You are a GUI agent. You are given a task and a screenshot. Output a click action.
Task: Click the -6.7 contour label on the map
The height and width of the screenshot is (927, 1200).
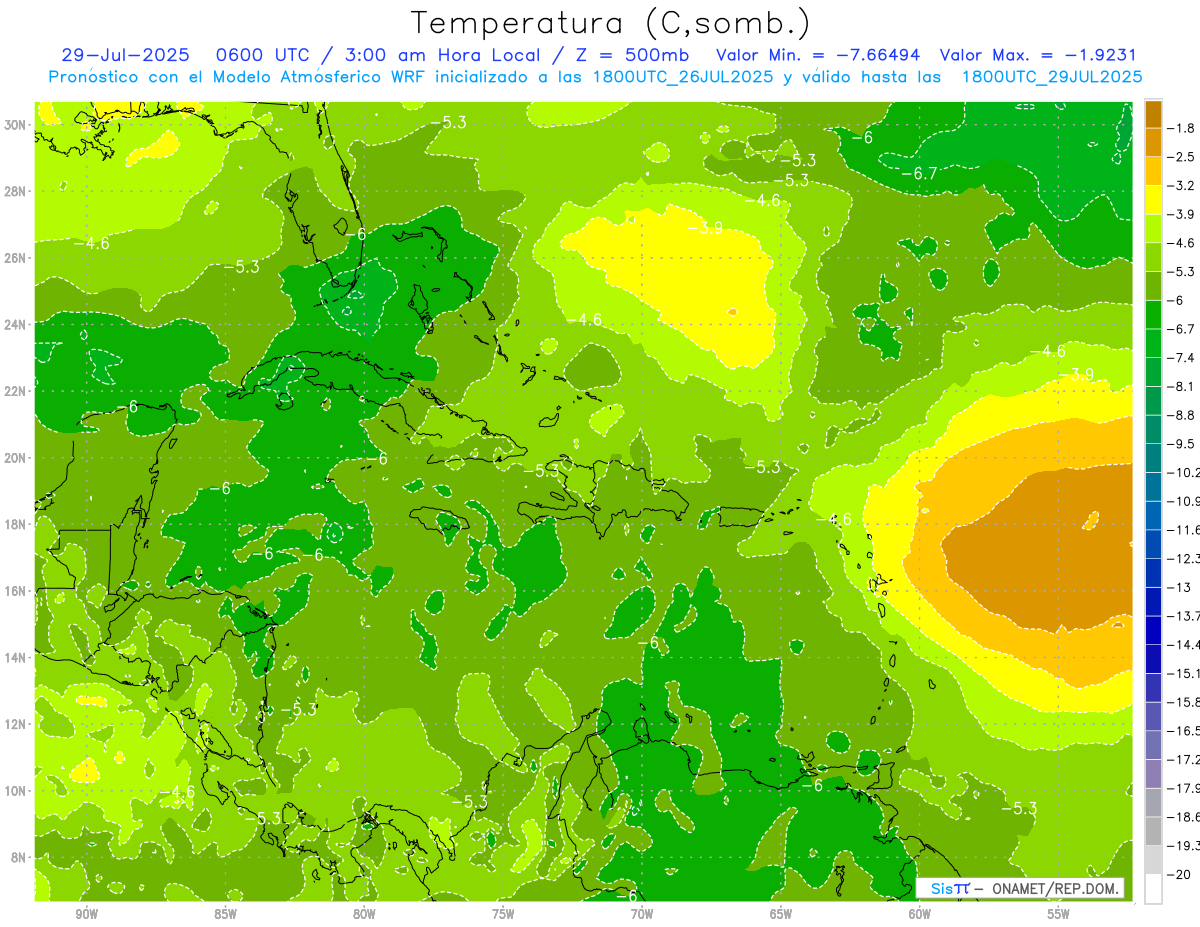coord(919,174)
